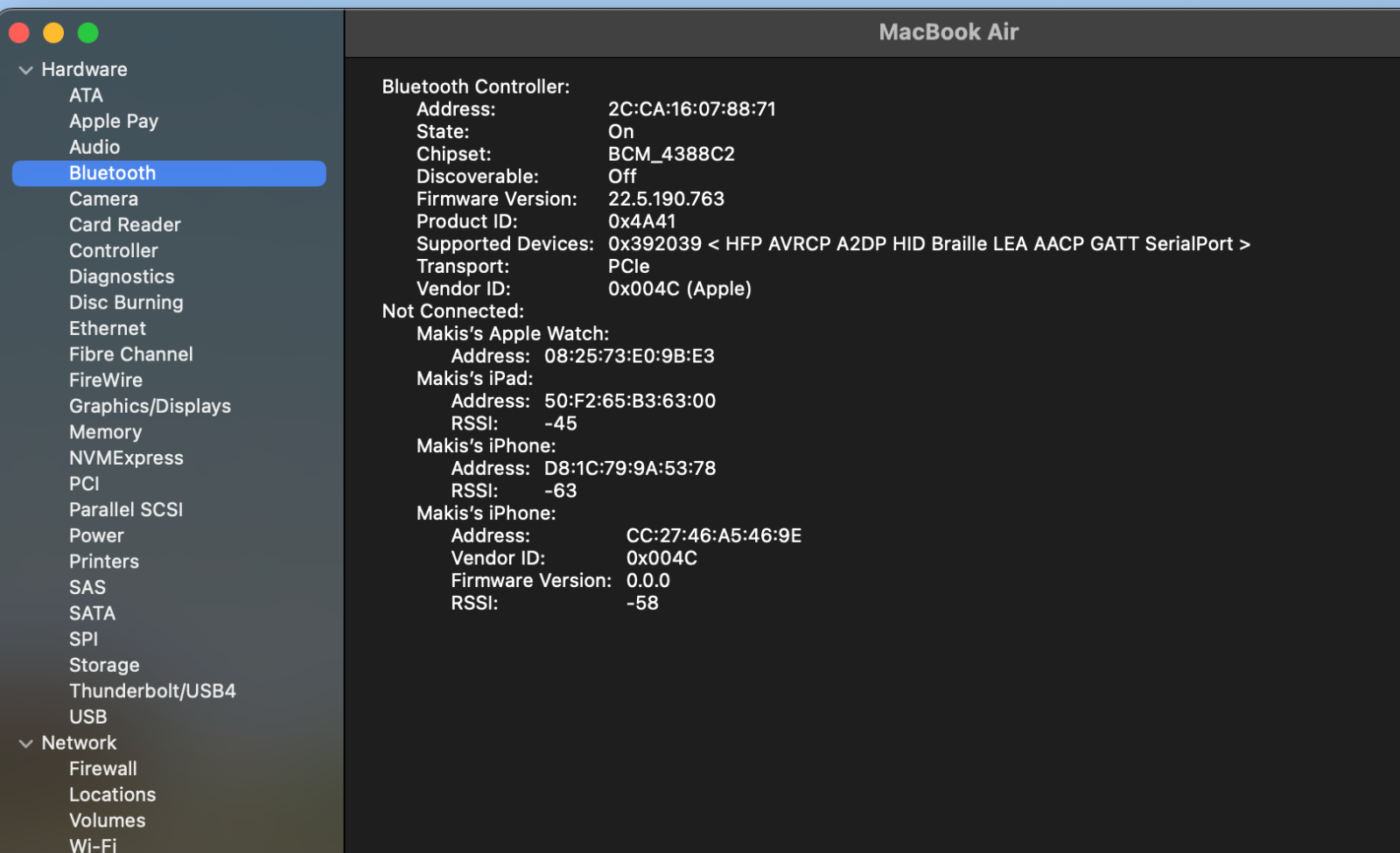
Task: Select Memory in the sidebar
Action: pyautogui.click(x=105, y=432)
